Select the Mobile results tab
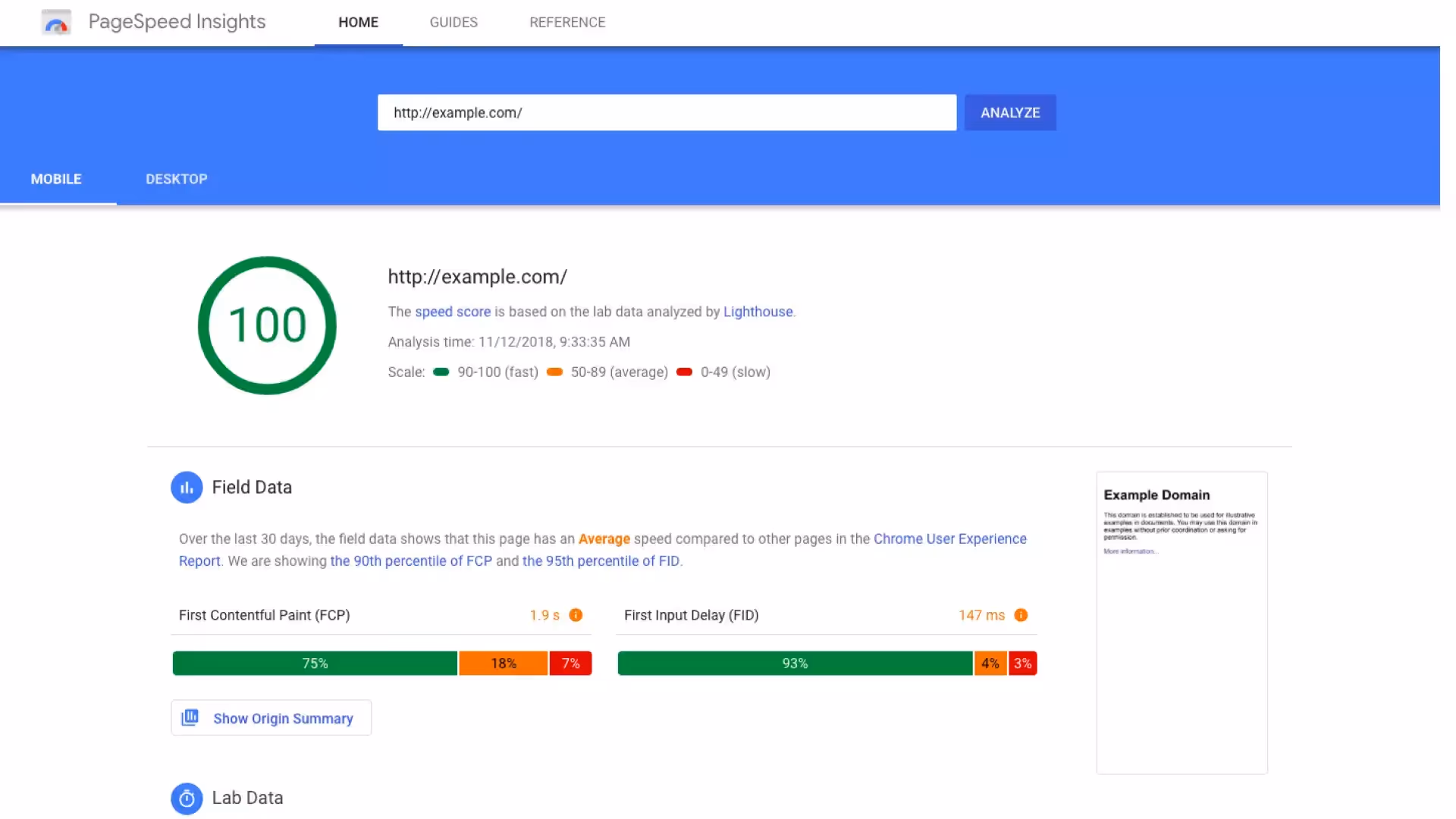This screenshot has height=819, width=1456. [56, 179]
